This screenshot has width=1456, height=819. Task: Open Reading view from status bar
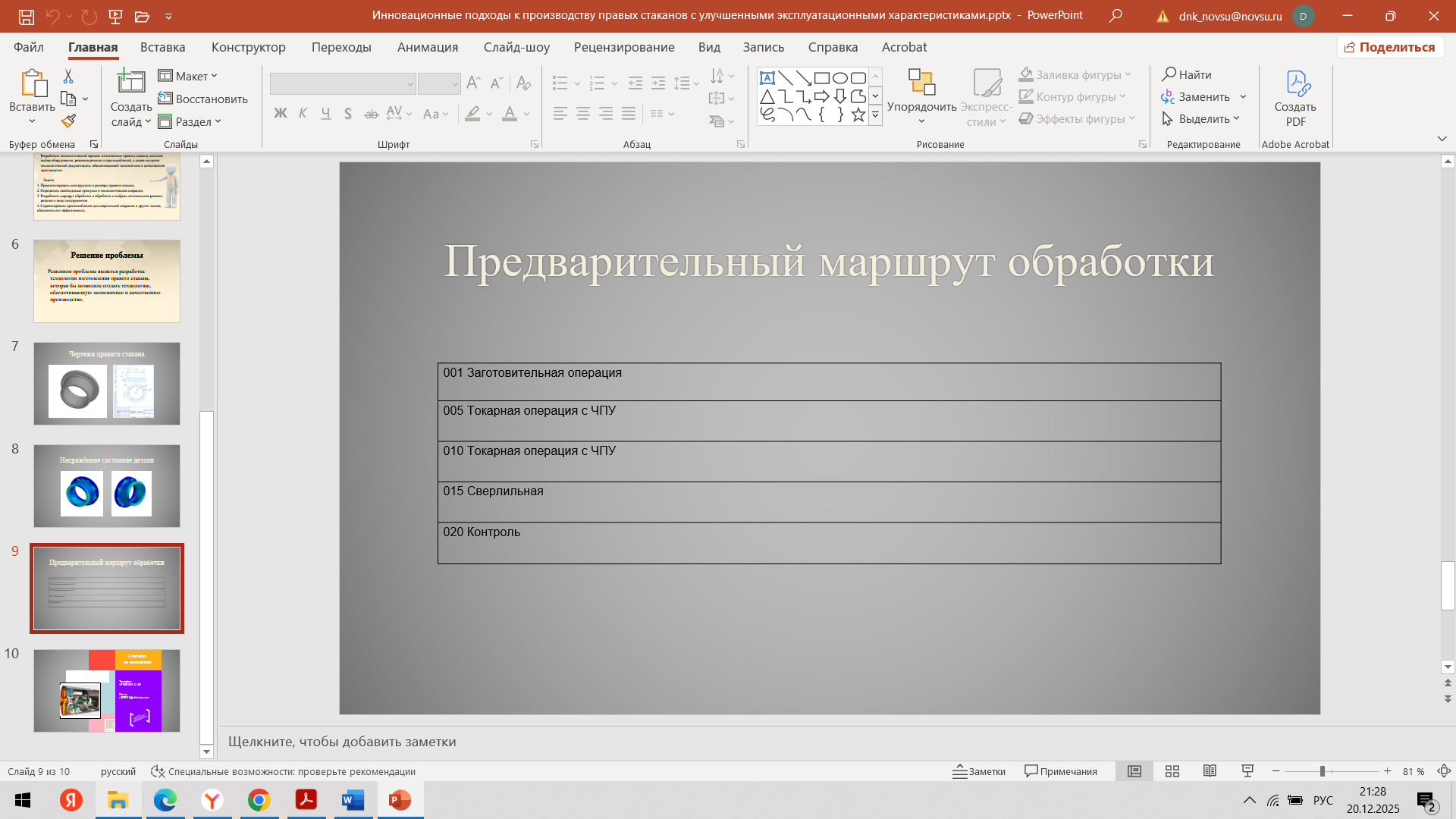[1210, 771]
